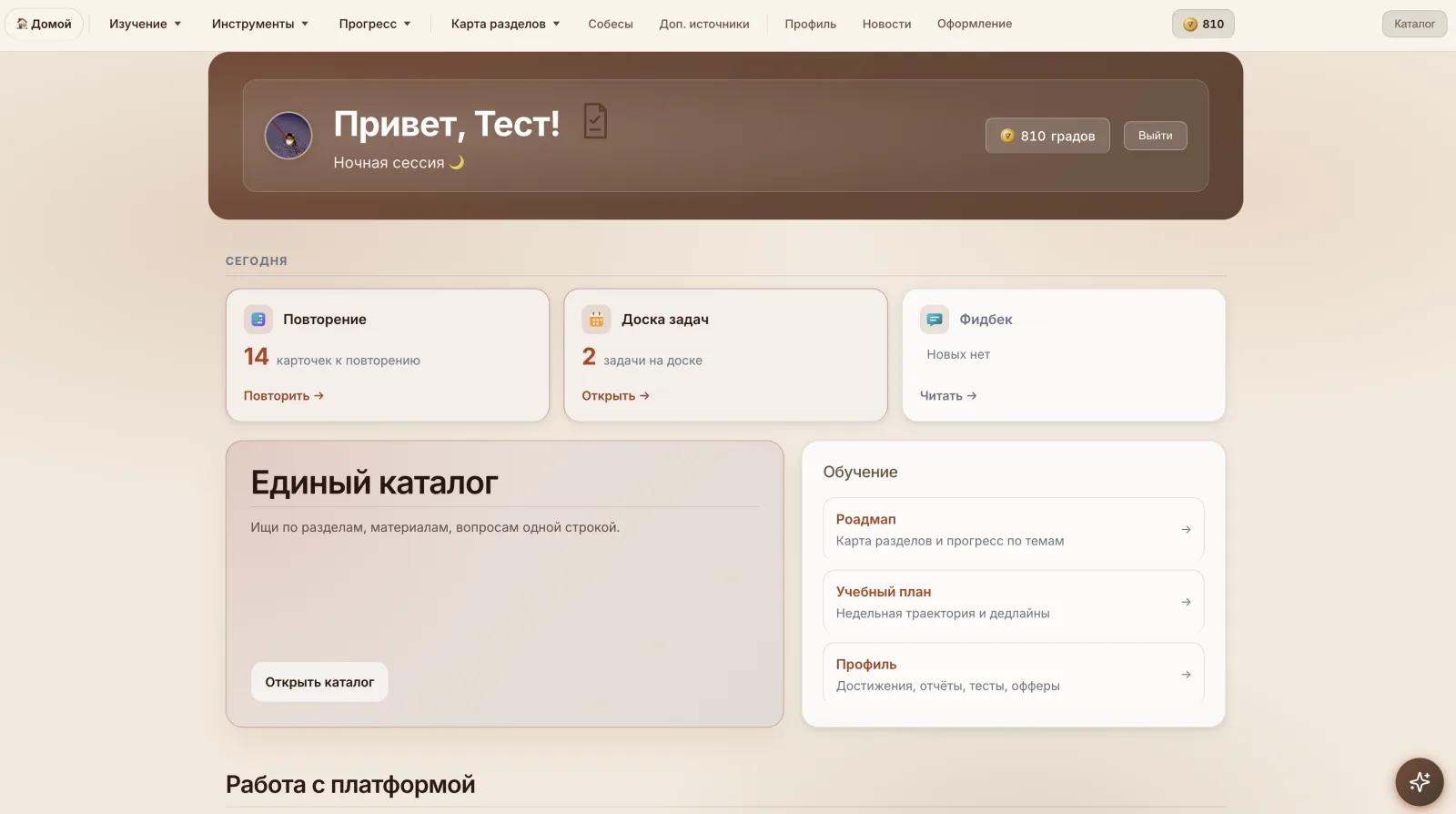
Task: Click the Новых нет feedback status
Action: tap(958, 354)
